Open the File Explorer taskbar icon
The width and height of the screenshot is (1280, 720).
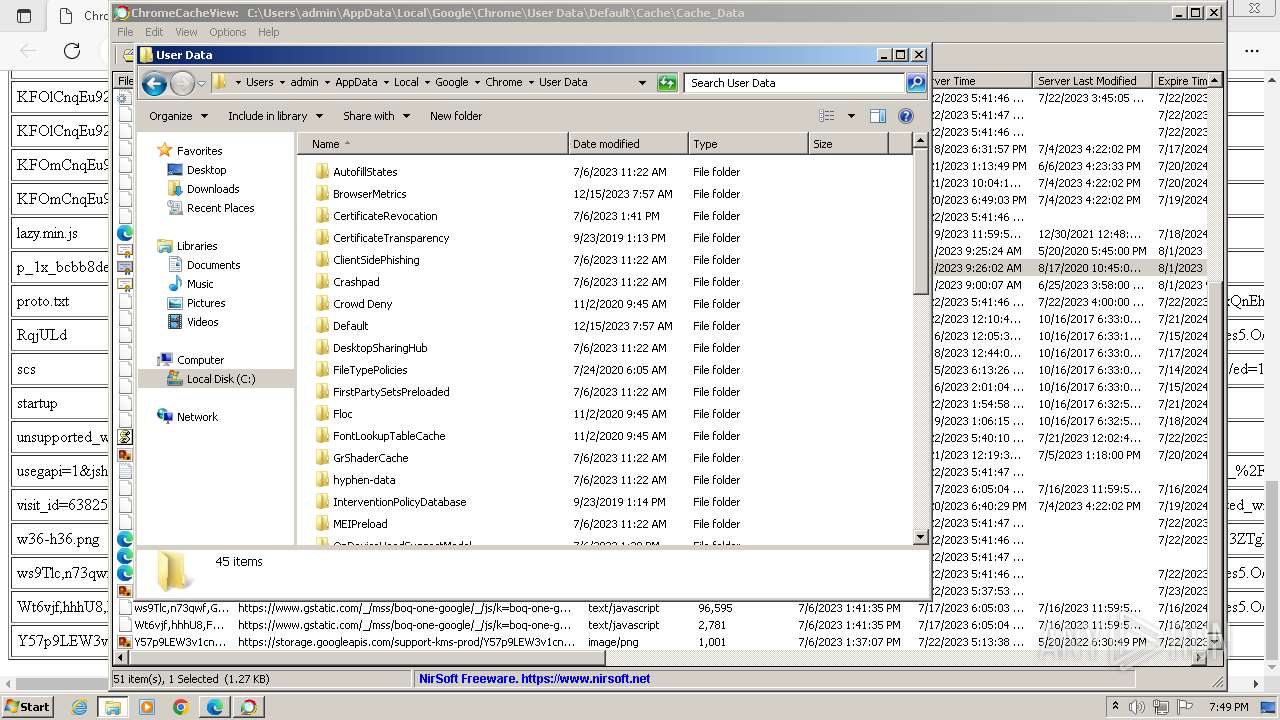[x=113, y=707]
